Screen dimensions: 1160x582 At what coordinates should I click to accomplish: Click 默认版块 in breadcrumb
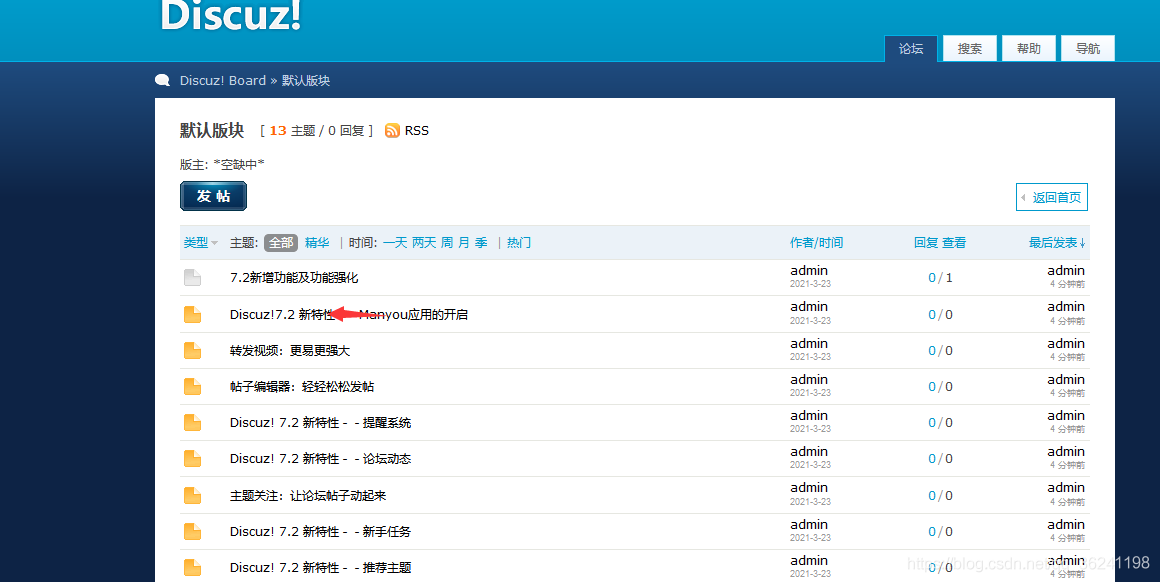click(x=306, y=81)
